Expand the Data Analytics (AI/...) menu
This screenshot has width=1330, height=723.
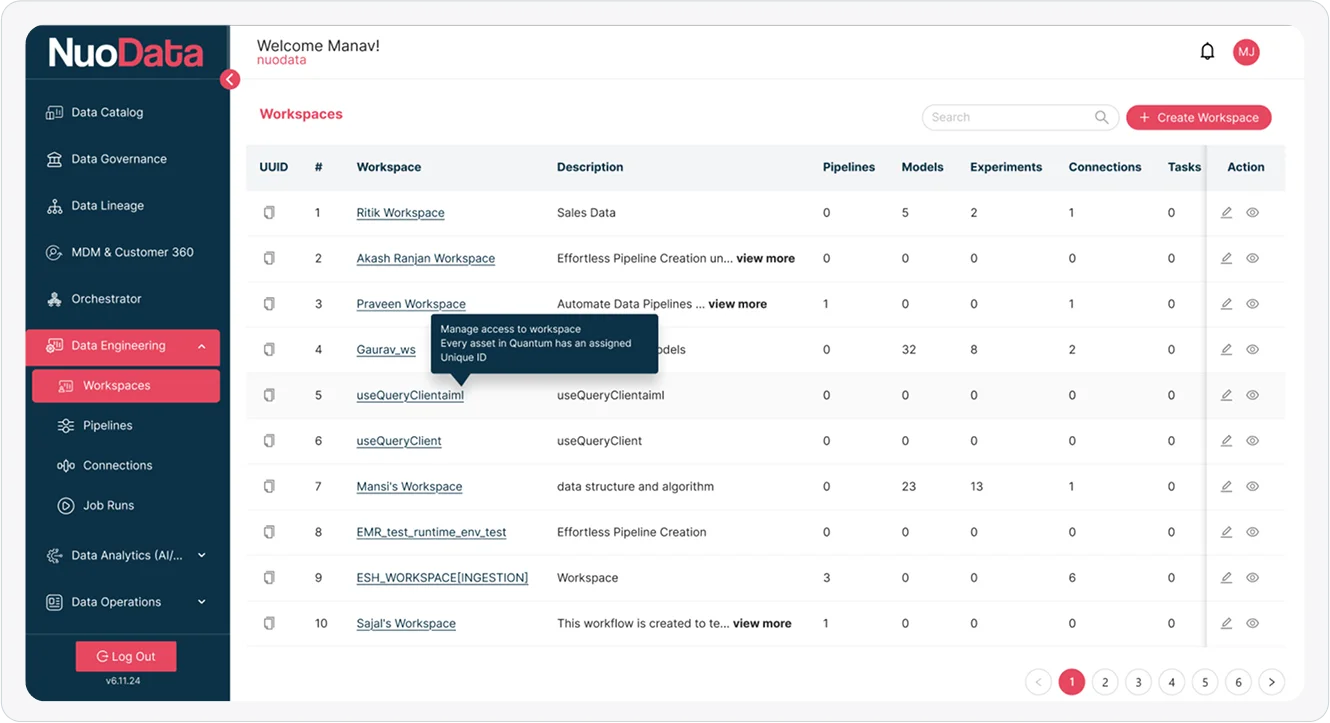click(202, 556)
